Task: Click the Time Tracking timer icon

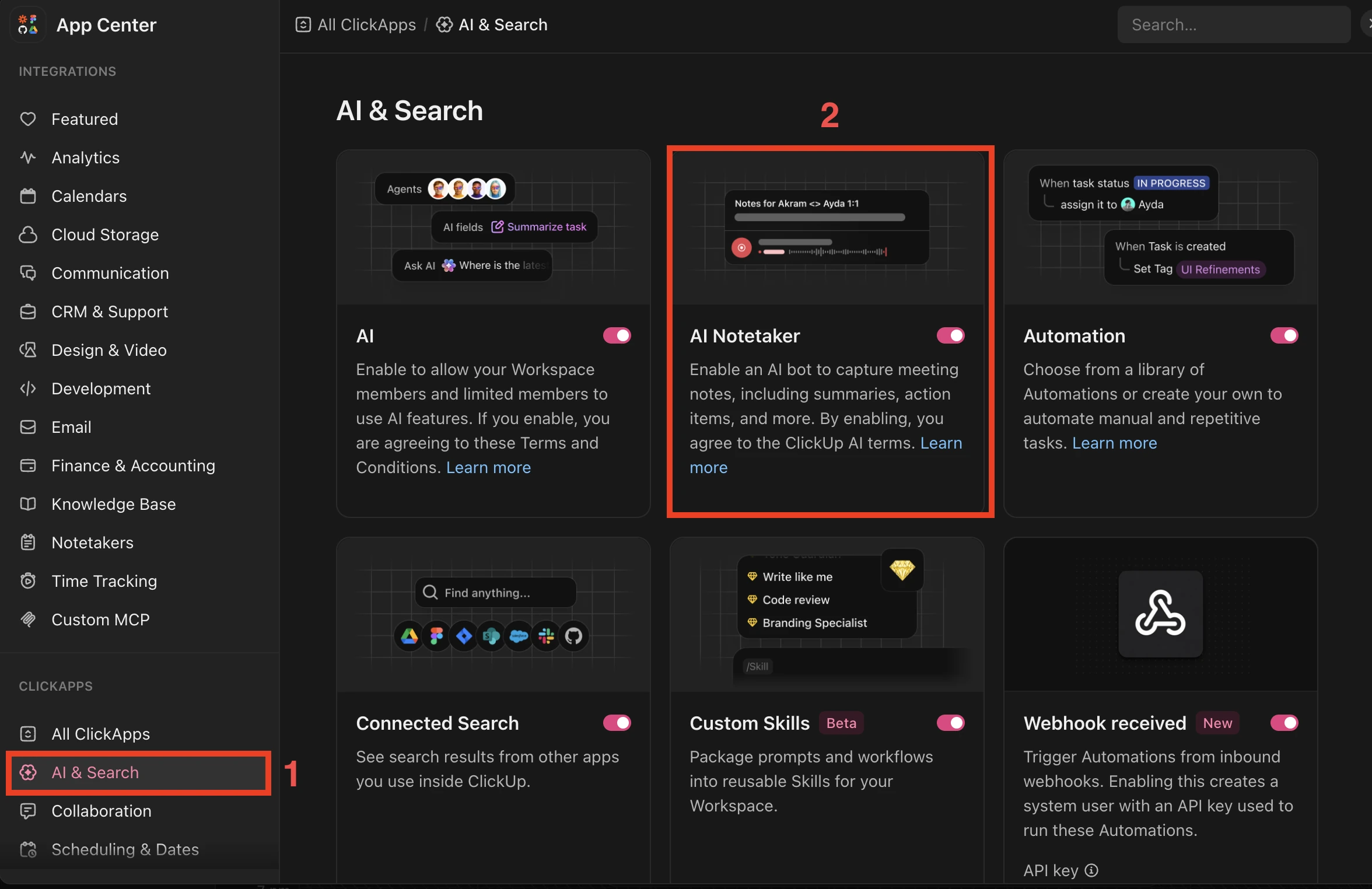Action: tap(28, 581)
